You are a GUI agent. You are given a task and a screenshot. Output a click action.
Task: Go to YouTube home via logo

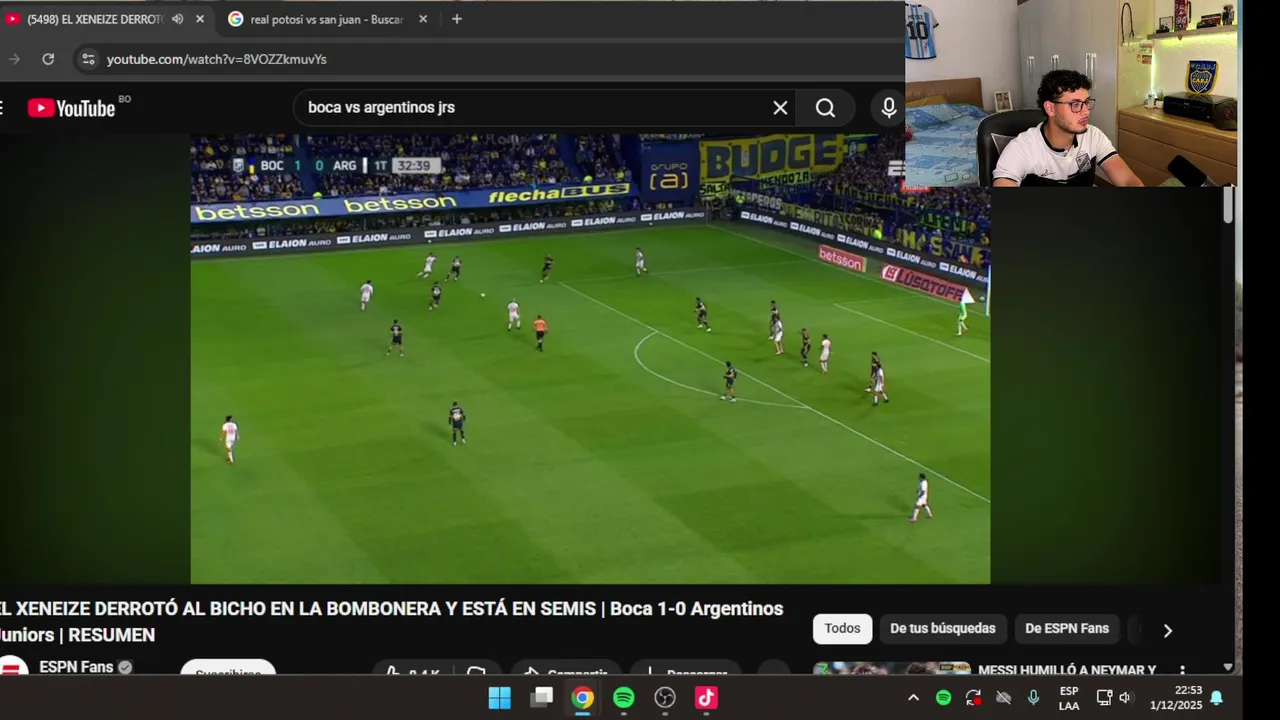71,108
